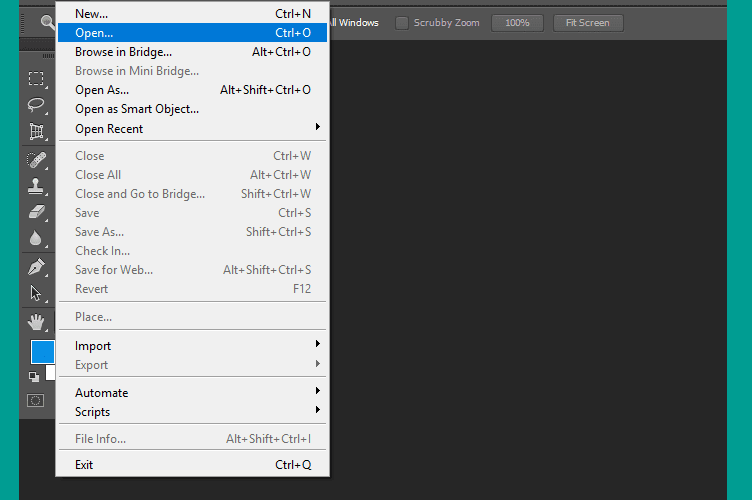This screenshot has height=500, width=752.
Task: Enable the Scrubby Zoom checkbox
Action: point(402,23)
